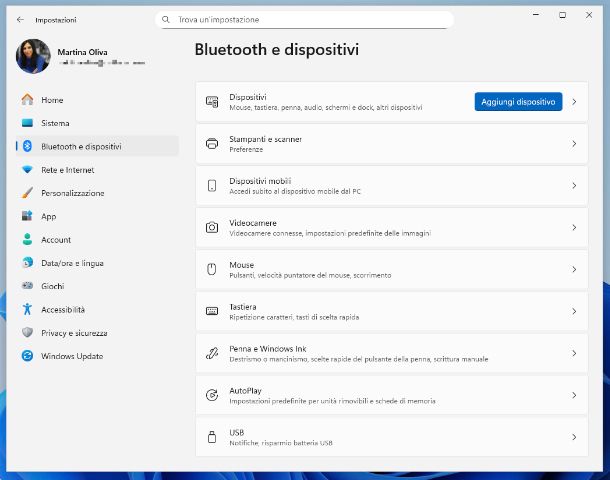Click the AutoPlay title text

tap(245, 391)
